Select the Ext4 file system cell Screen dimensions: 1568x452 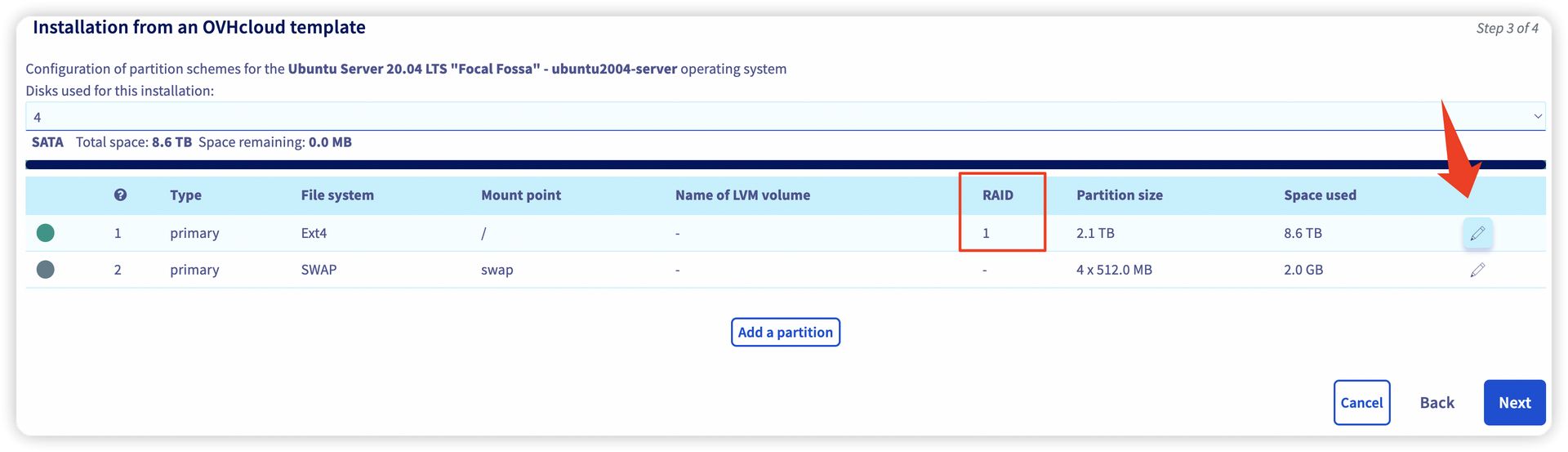point(314,233)
